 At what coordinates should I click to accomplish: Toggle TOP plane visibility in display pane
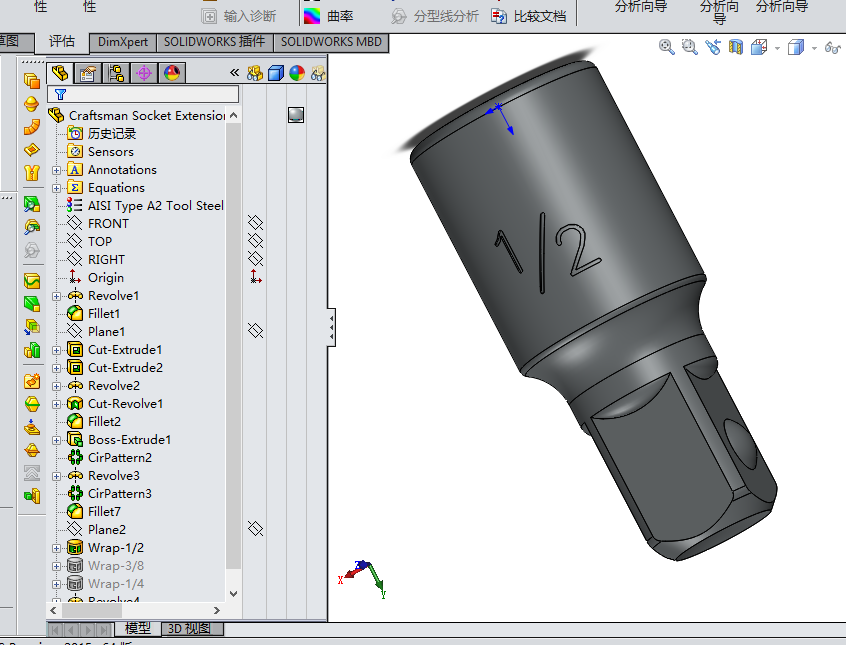point(255,240)
